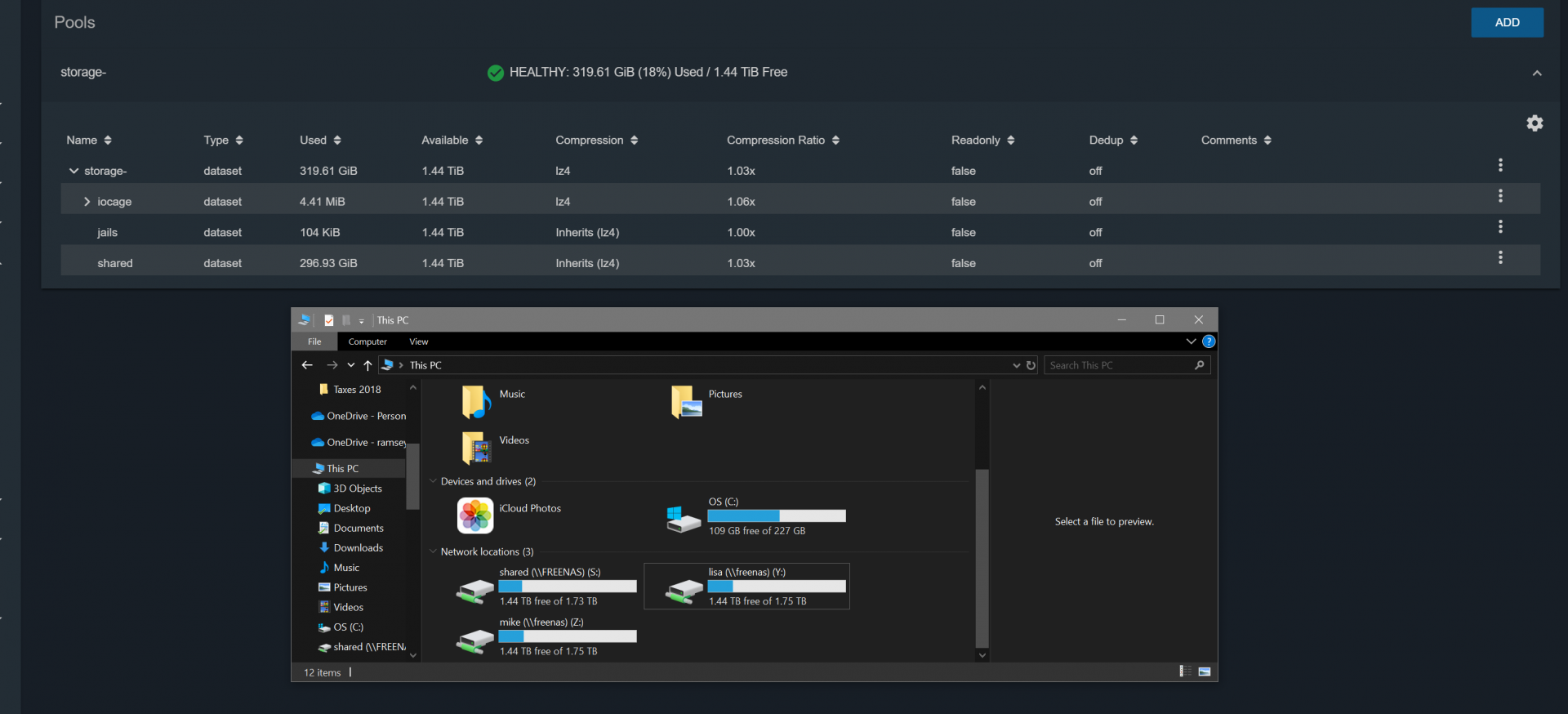Viewport: 1568px width, 714px height.
Task: Open Explorer help icon
Action: [1209, 341]
